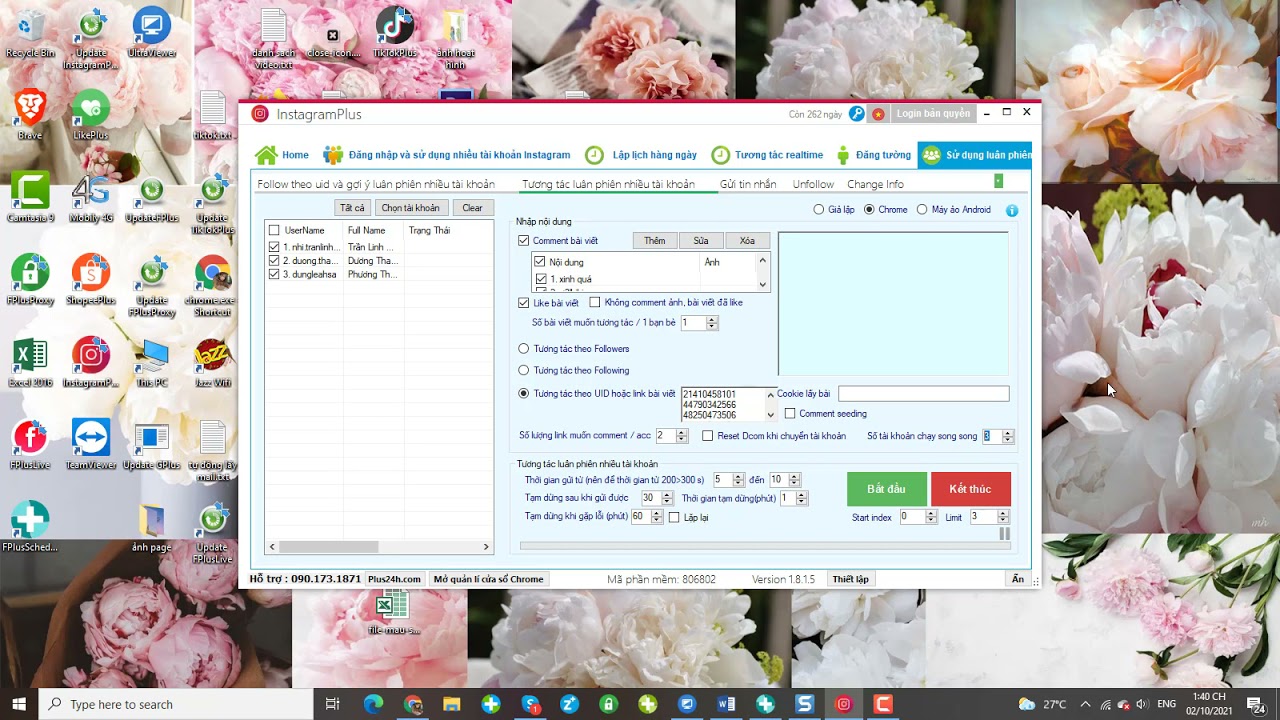Click Thiết lập button in status bar
Viewport: 1280px width, 720px height.
coord(851,579)
